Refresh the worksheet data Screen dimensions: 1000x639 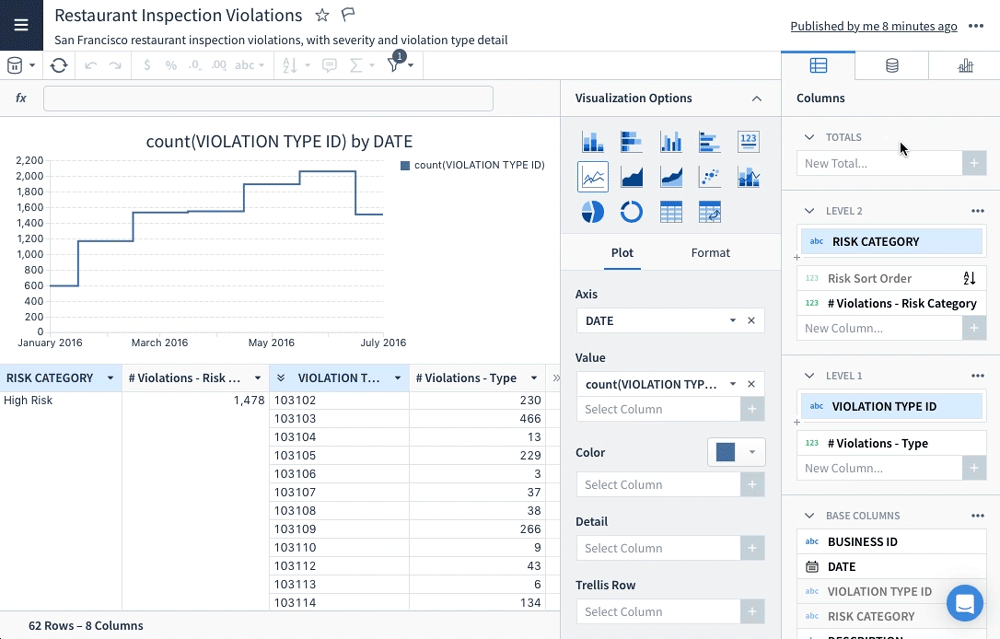(59, 65)
